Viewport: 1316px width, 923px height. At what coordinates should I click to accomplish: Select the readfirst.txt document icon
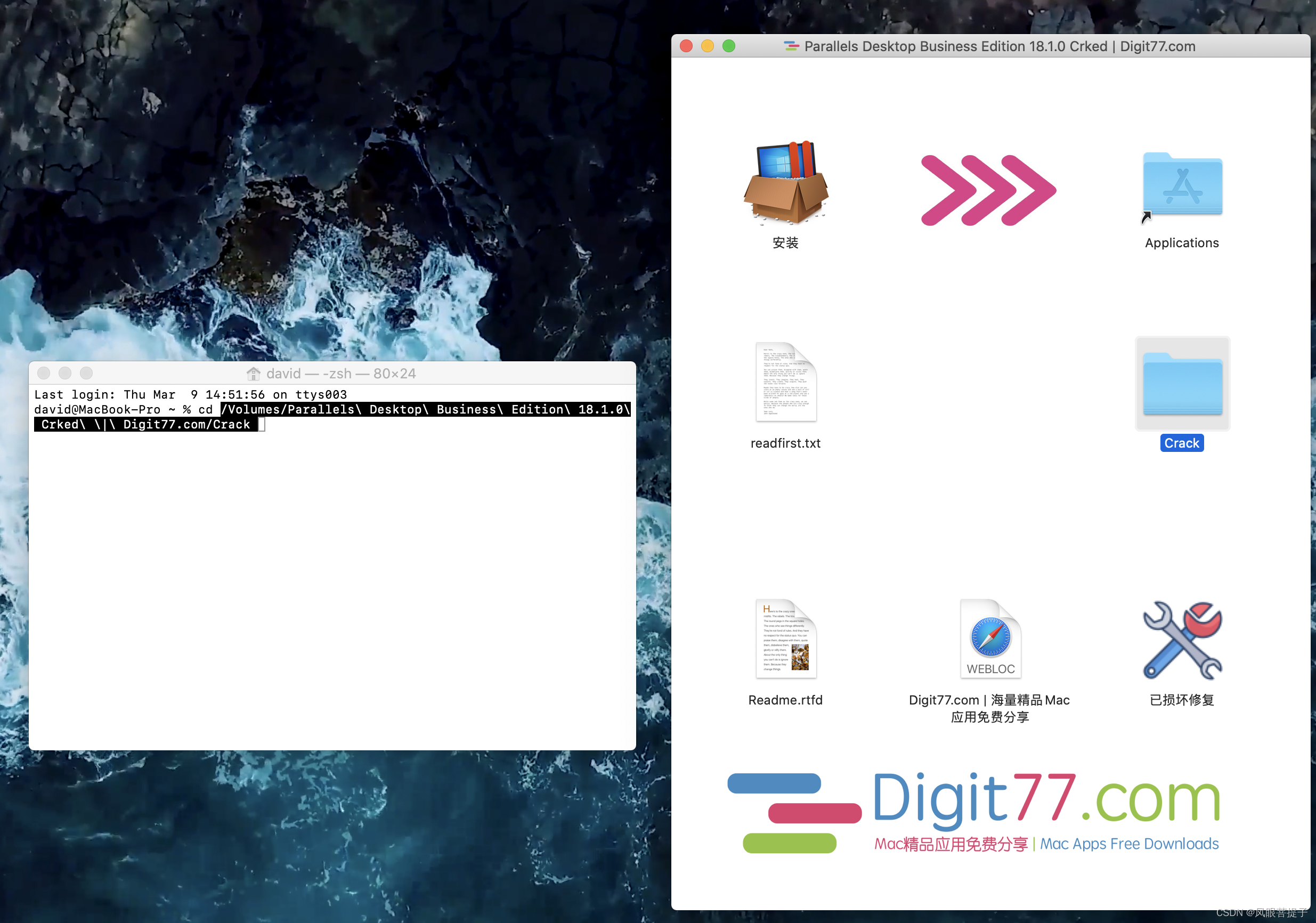tap(786, 382)
